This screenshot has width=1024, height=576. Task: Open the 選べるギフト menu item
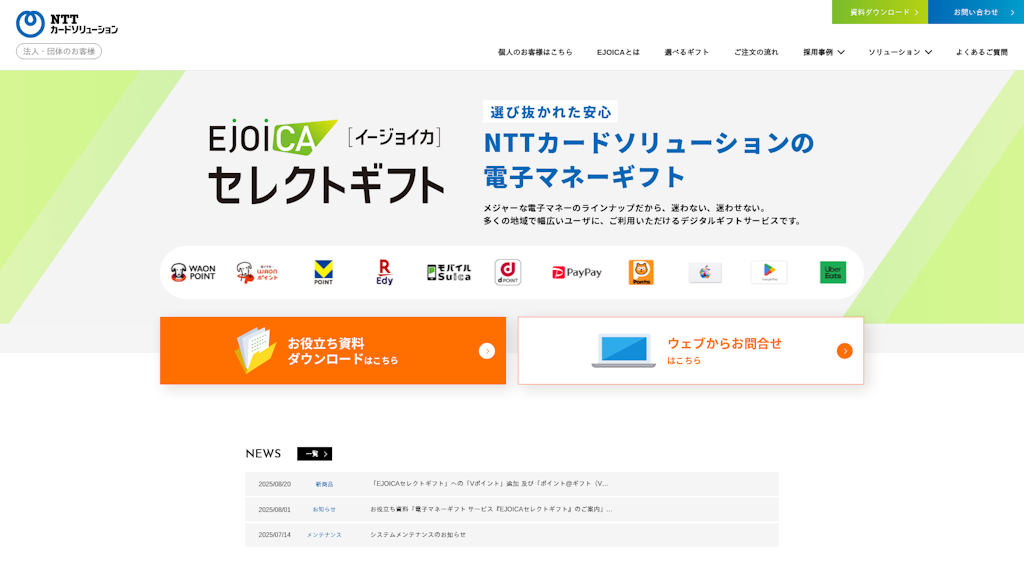tap(686, 52)
